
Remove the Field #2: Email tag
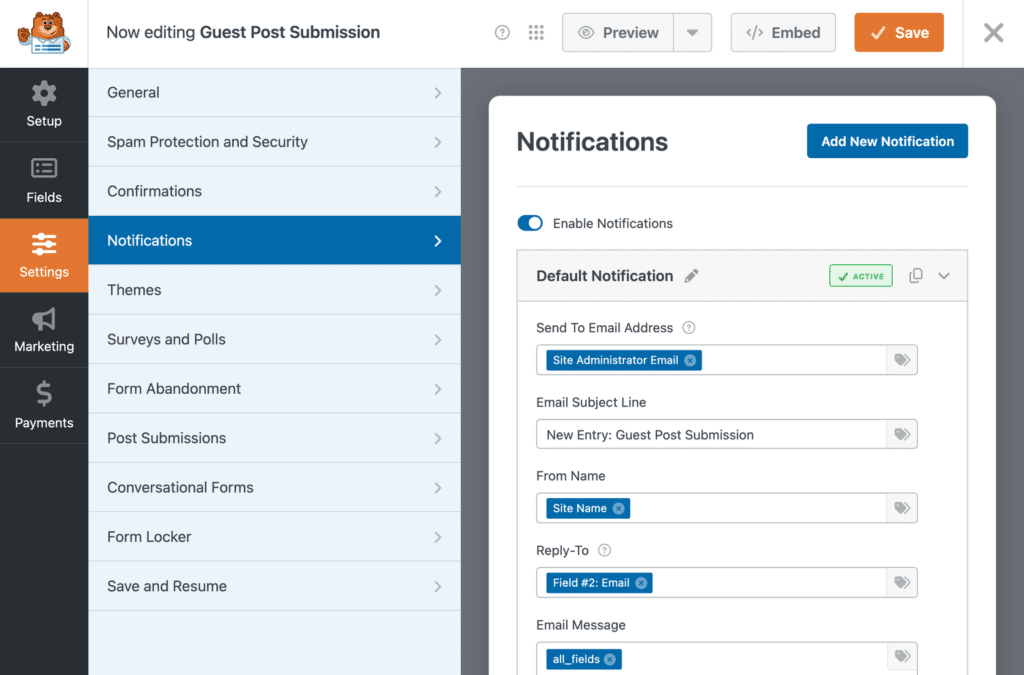[641, 583]
